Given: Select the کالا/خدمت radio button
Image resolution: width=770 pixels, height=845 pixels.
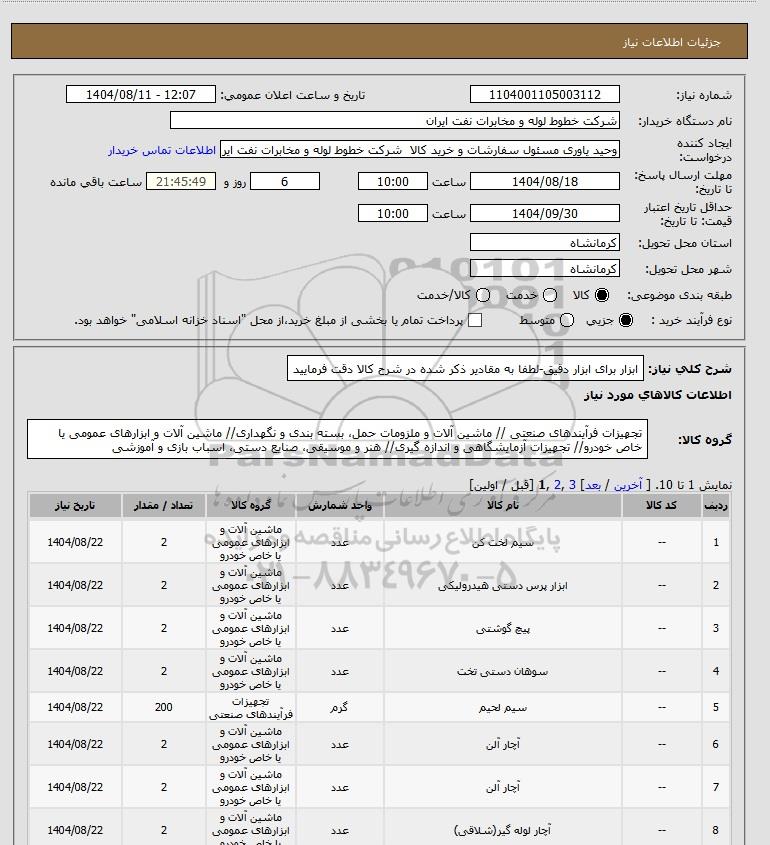Looking at the screenshot, I should (483, 295).
